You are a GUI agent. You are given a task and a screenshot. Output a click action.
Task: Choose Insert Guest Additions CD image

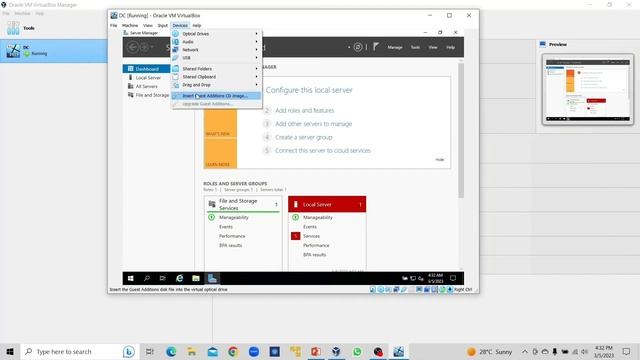[216, 96]
